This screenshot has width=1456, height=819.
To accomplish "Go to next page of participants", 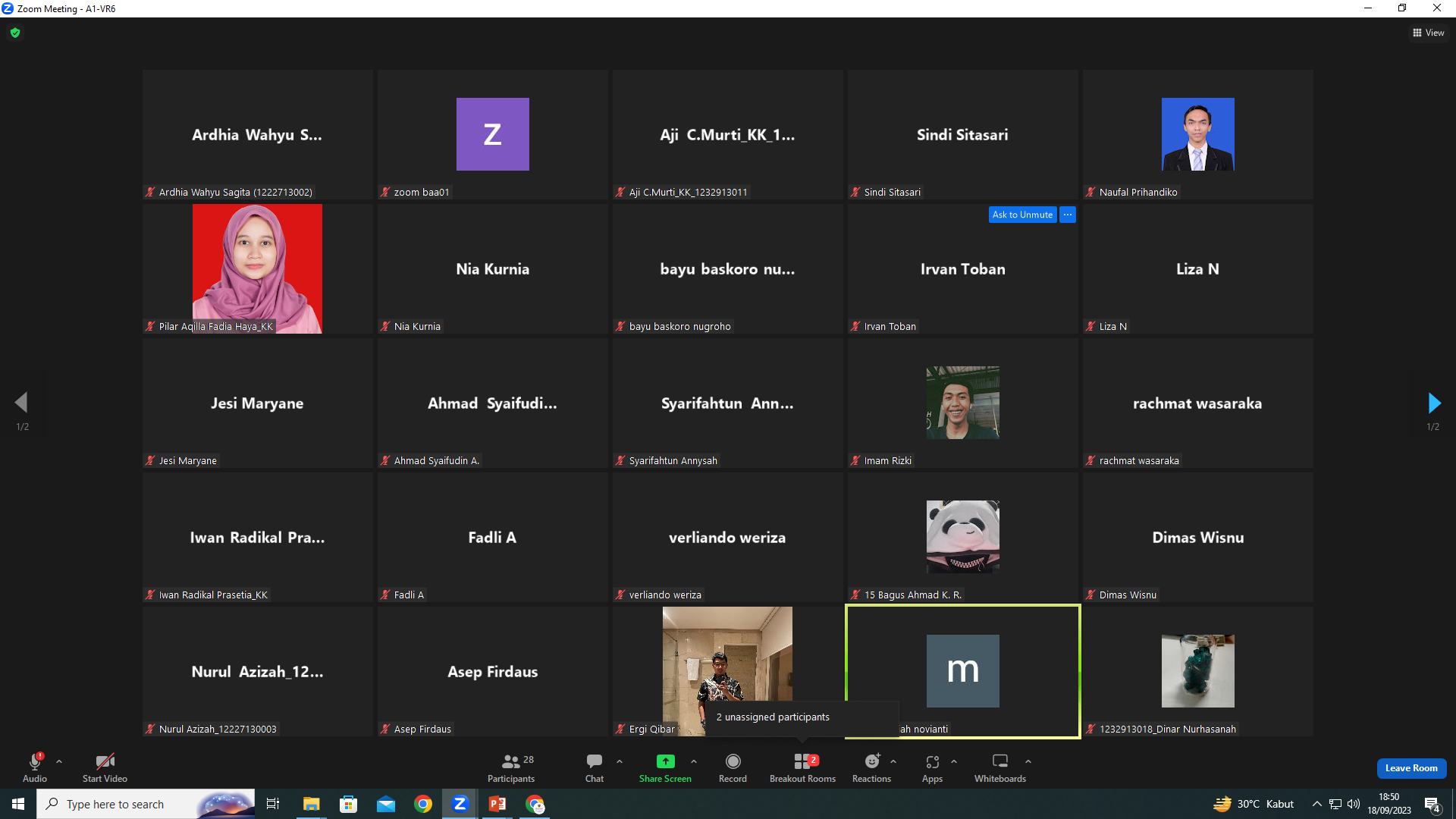I will 1433,403.
